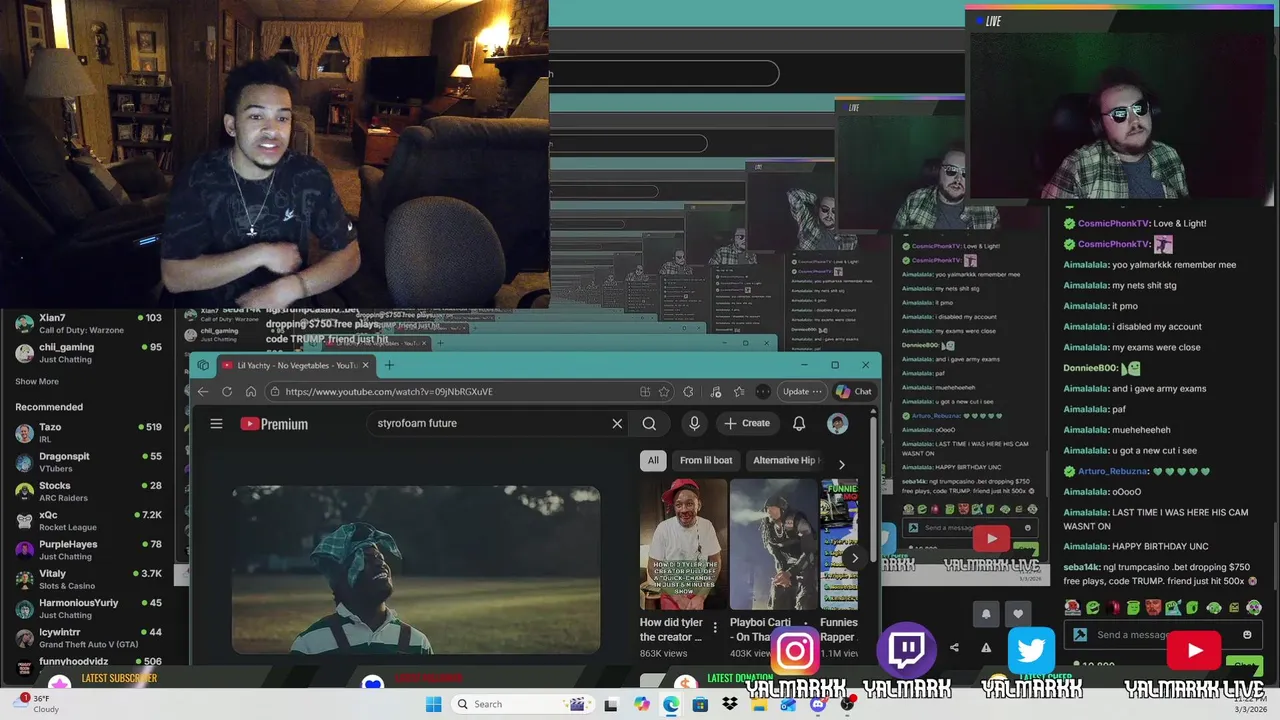The height and width of the screenshot is (720, 1280).
Task: Open the Copilot Chat button
Action: tap(854, 392)
